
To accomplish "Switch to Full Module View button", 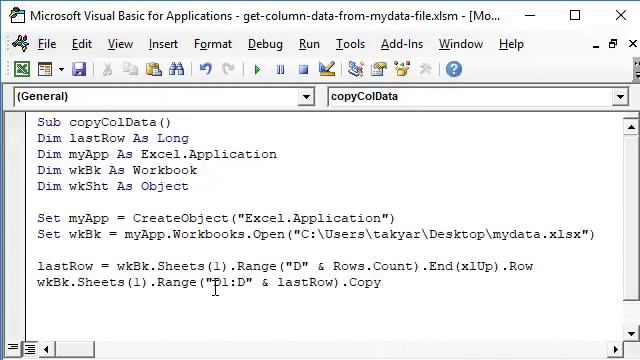I will tap(30, 349).
